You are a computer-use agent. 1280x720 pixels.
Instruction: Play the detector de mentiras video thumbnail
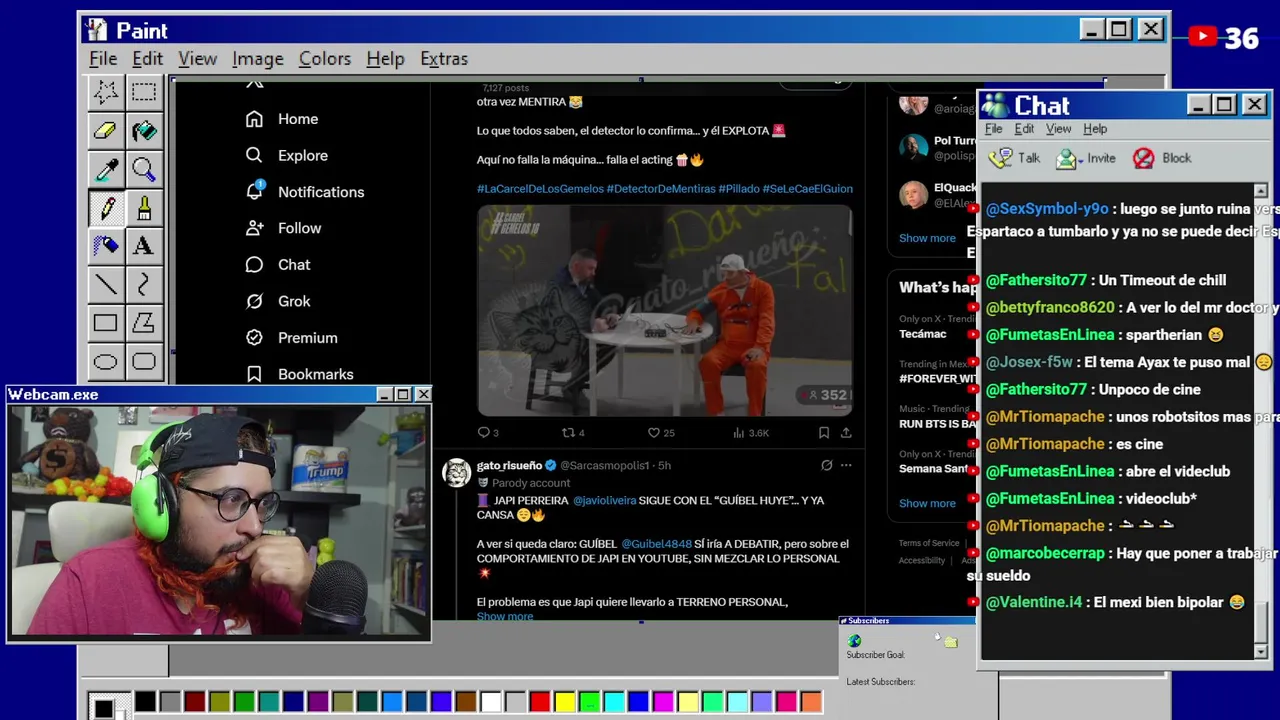(x=664, y=310)
